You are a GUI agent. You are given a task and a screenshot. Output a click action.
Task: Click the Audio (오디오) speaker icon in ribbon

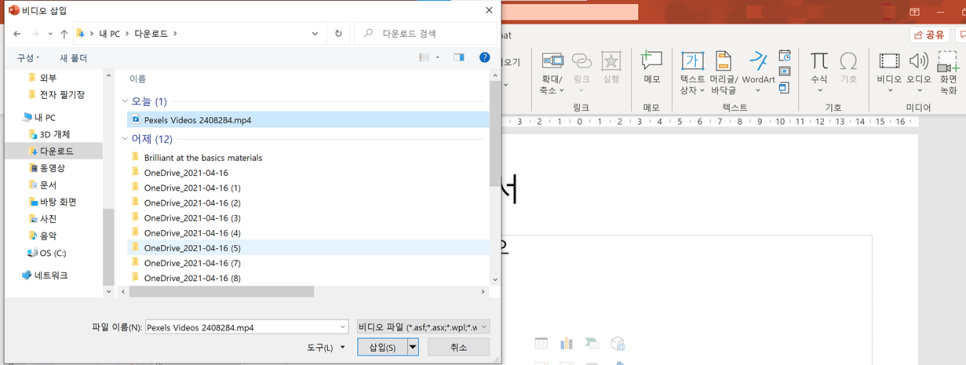(919, 60)
